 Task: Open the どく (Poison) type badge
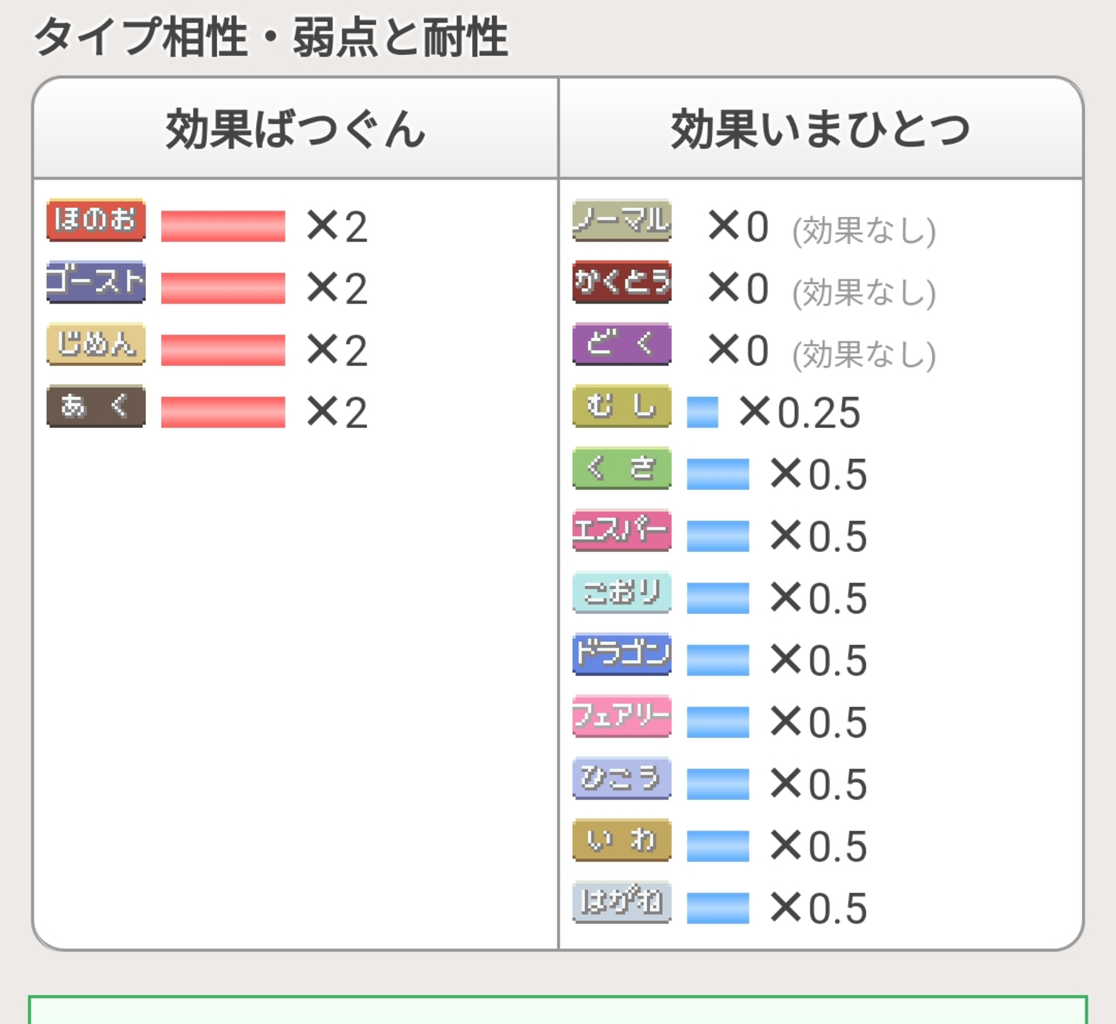pyautogui.click(x=621, y=344)
